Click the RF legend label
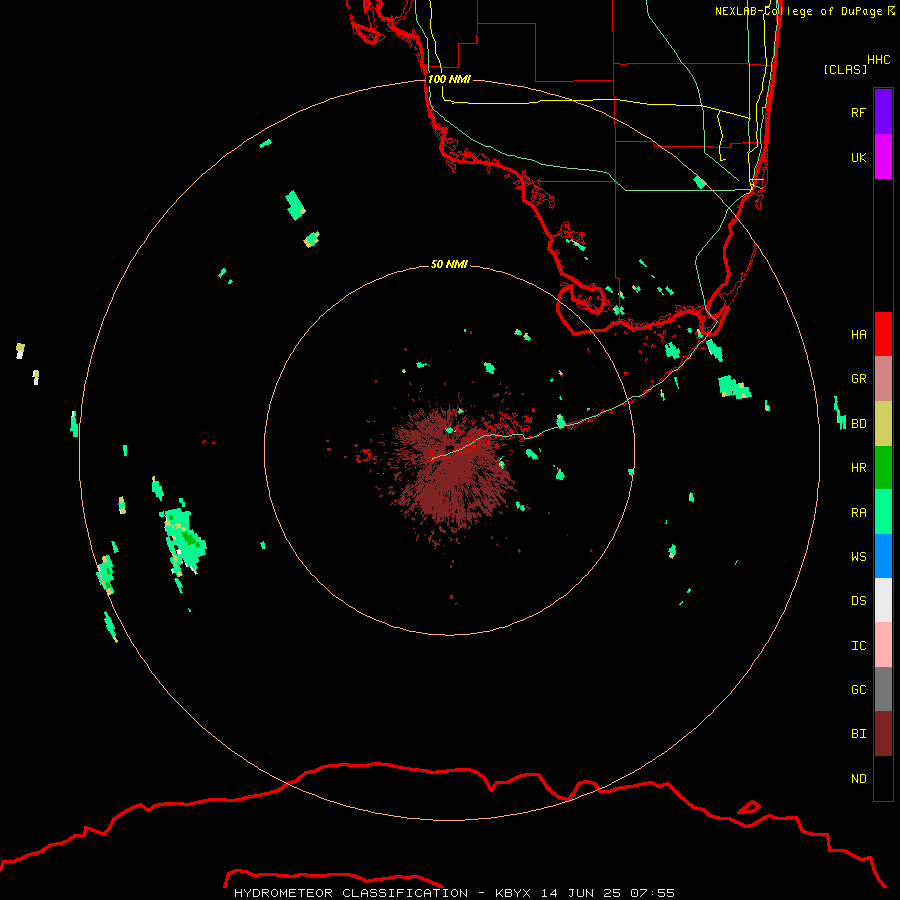The height and width of the screenshot is (900, 900). point(858,112)
